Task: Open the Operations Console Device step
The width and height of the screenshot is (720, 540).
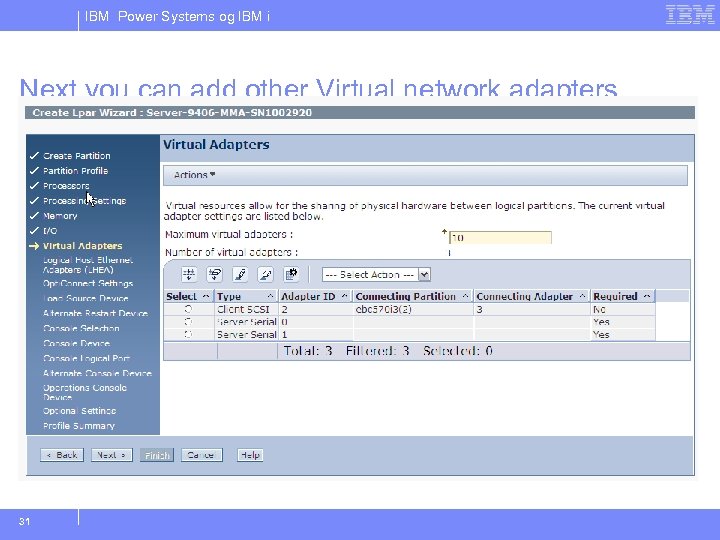Action: (85, 392)
